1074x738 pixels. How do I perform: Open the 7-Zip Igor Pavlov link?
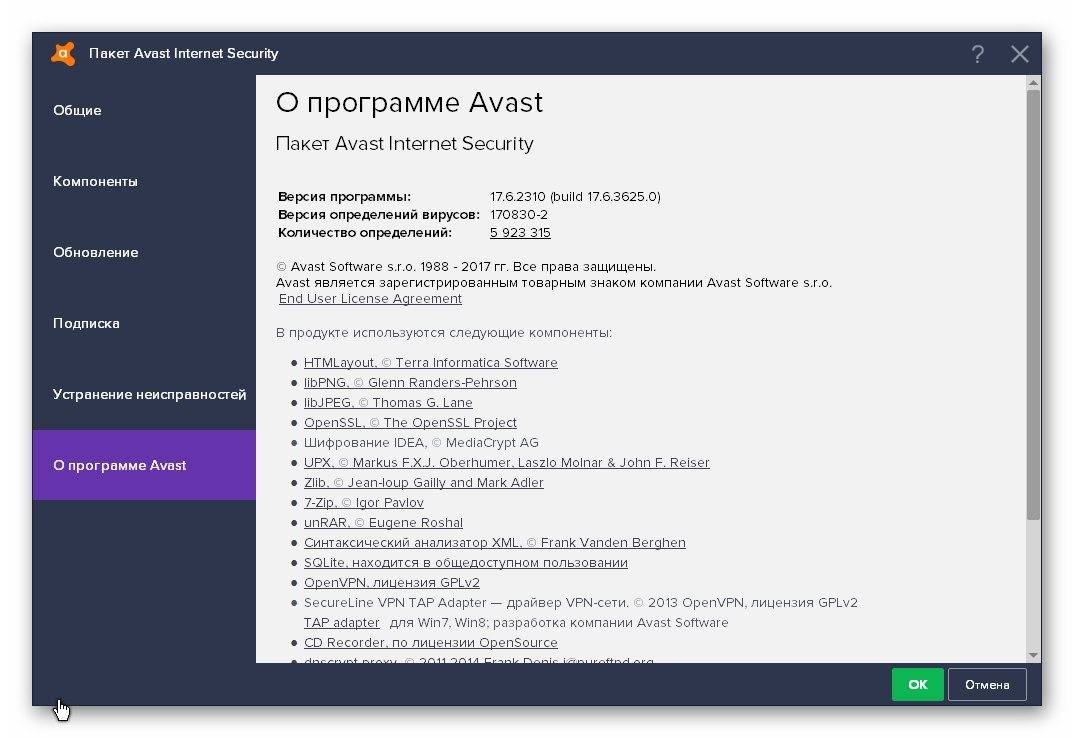pos(364,502)
